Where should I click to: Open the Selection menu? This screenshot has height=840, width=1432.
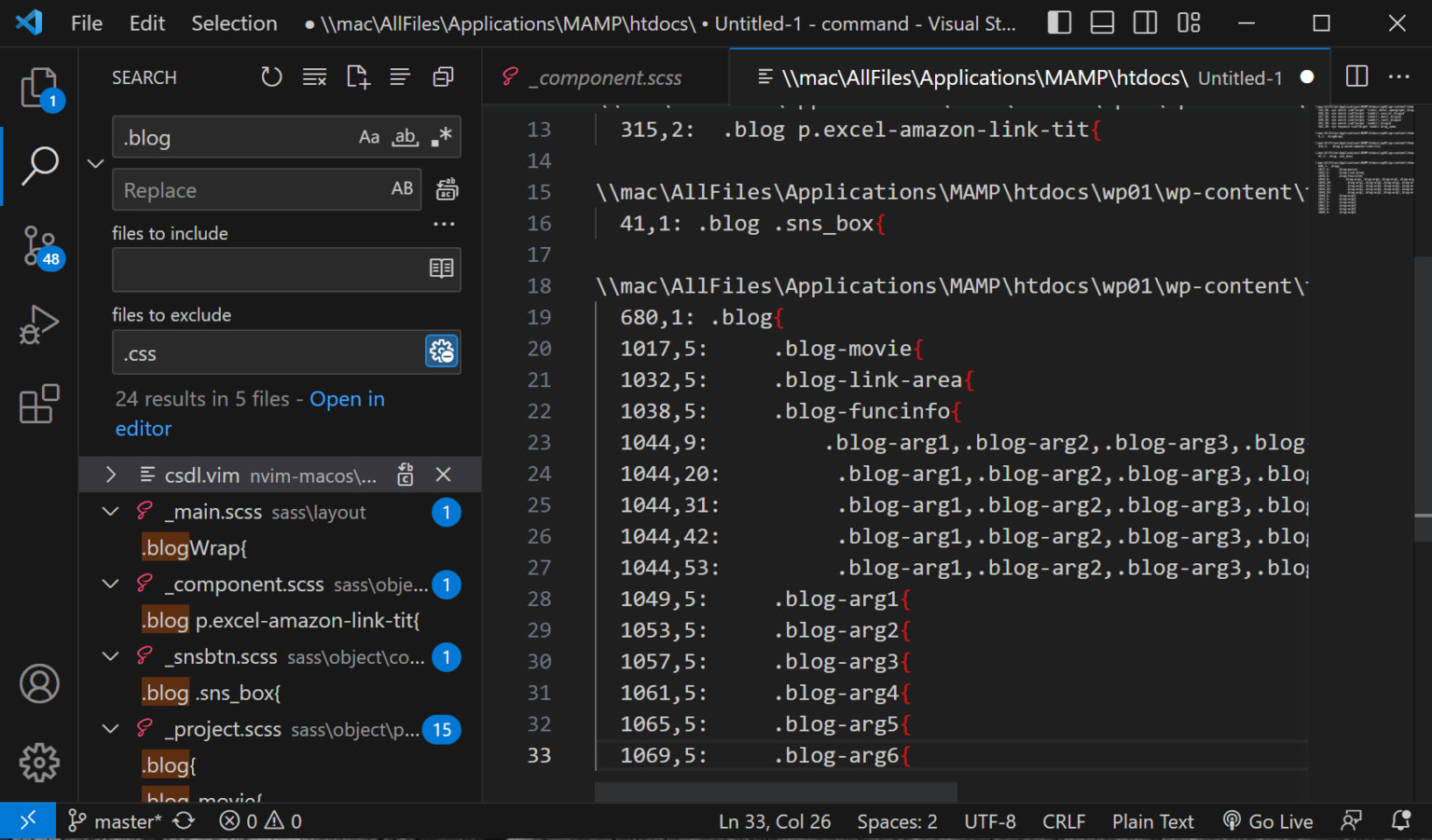[234, 22]
